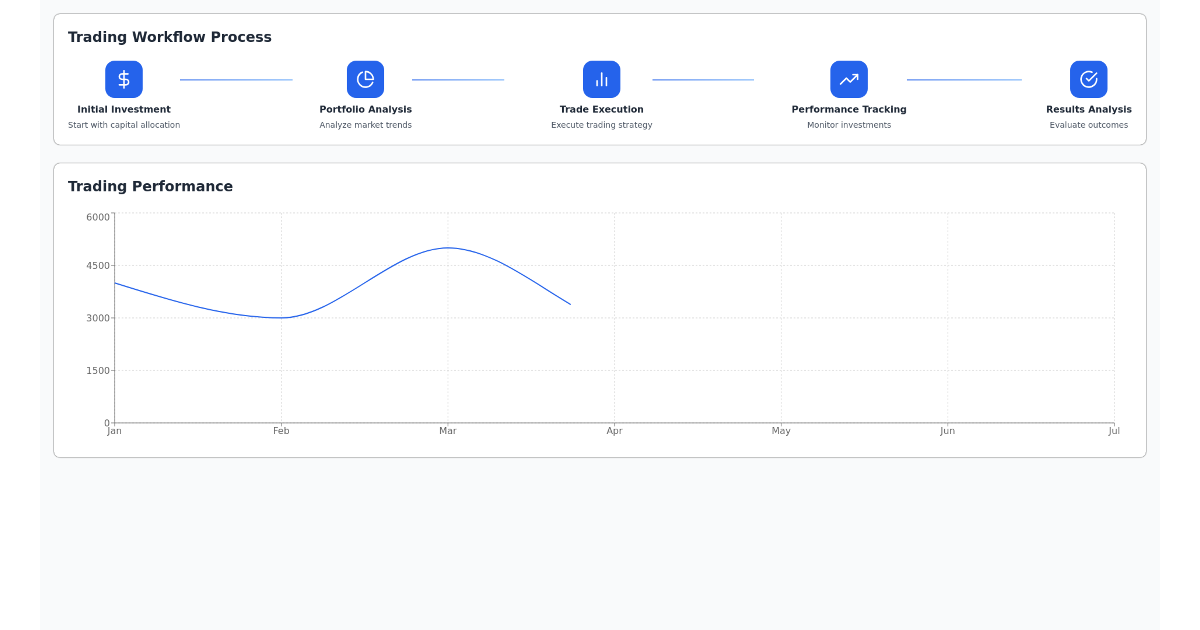Open the bar chart Trade Execution icon
The width and height of the screenshot is (1200, 630).
coord(601,79)
